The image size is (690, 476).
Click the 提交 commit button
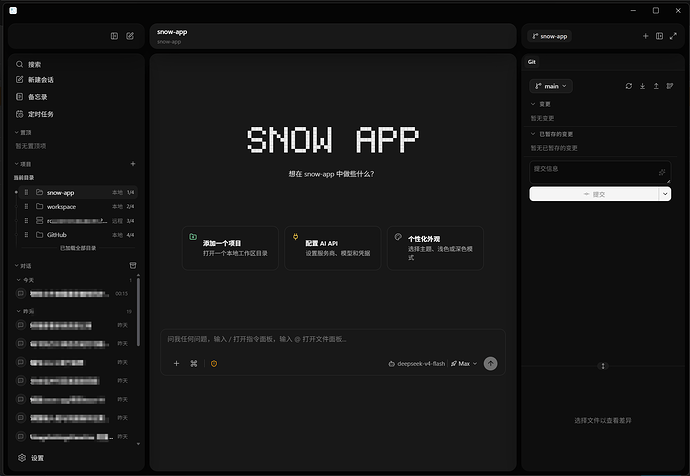[x=594, y=194]
